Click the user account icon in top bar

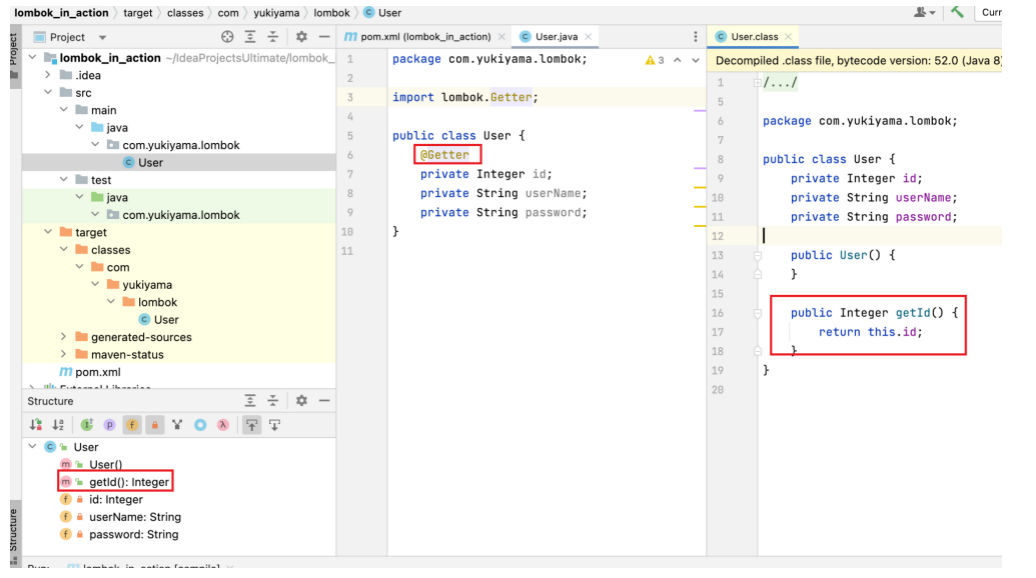924,12
